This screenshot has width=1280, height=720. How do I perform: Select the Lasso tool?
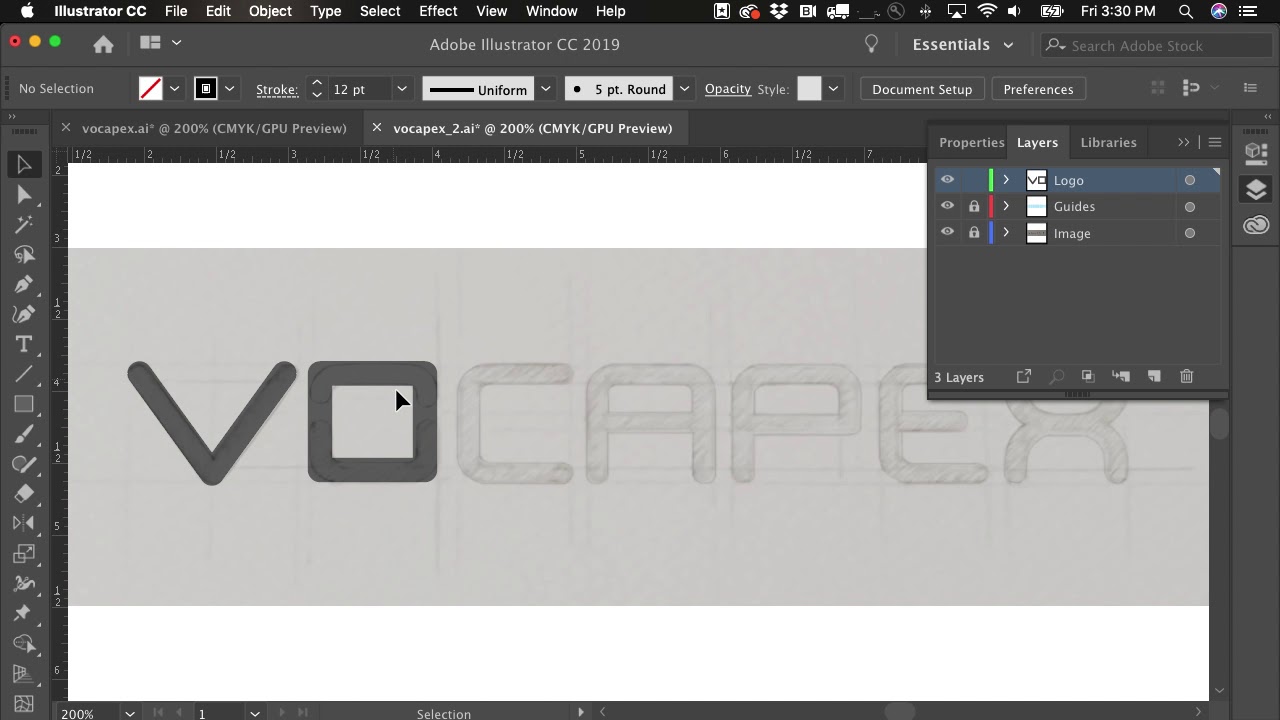(24, 255)
